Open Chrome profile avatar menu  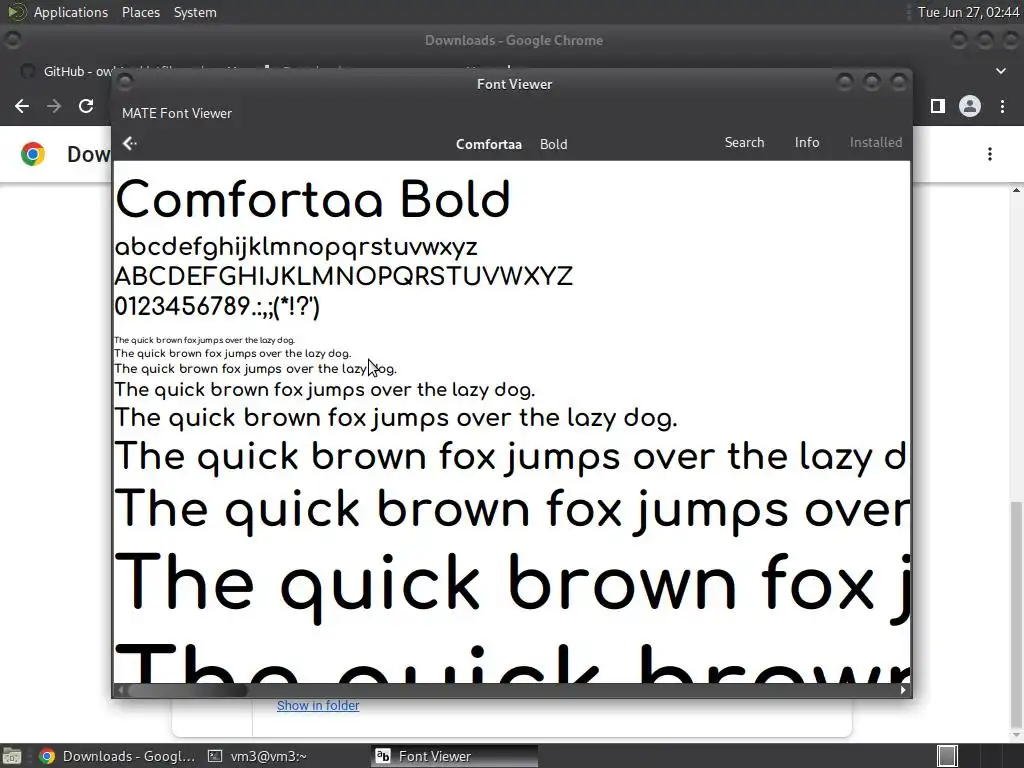[970, 106]
